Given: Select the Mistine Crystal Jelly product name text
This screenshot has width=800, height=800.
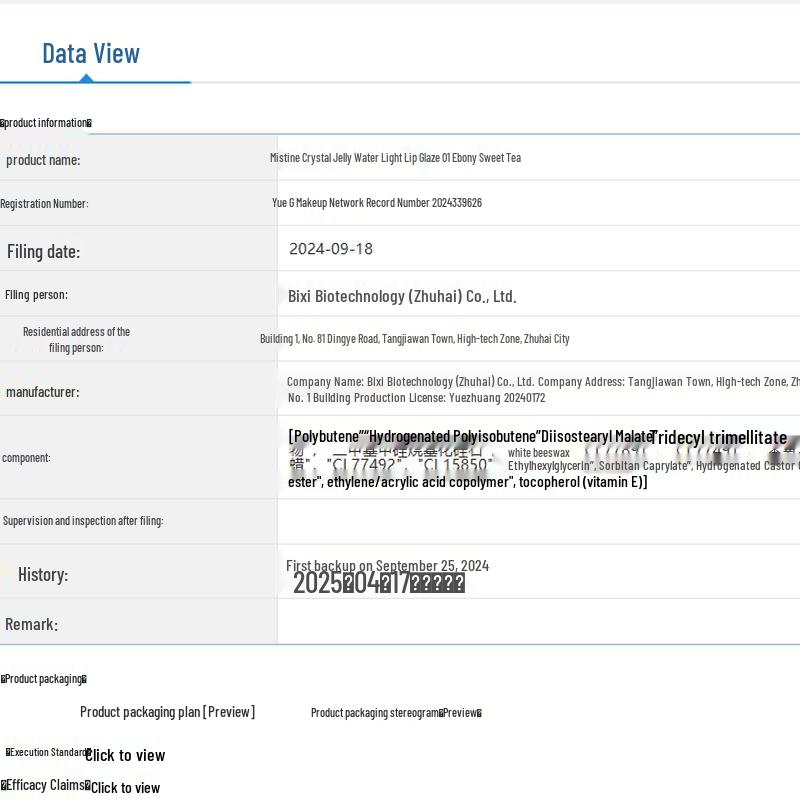Looking at the screenshot, I should pos(395,158).
